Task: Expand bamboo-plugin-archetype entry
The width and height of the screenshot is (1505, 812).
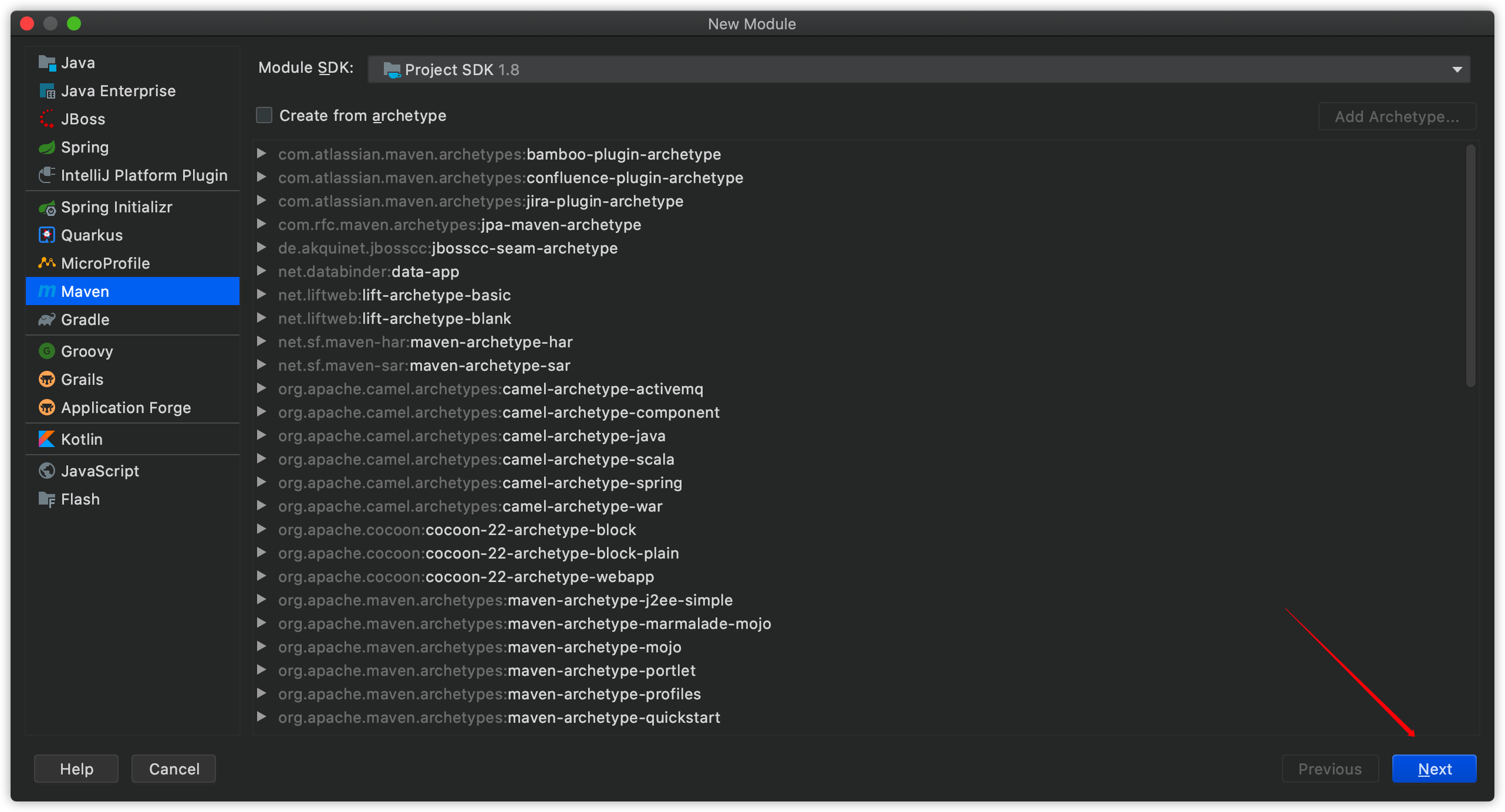Action: [x=262, y=154]
